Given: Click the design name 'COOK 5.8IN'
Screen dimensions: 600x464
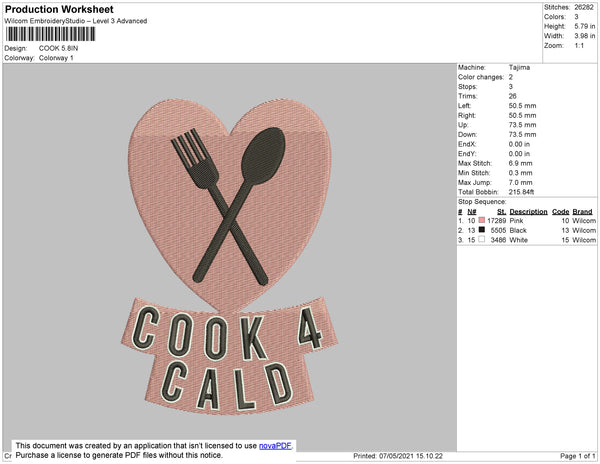Looking at the screenshot, I should (x=58, y=48).
